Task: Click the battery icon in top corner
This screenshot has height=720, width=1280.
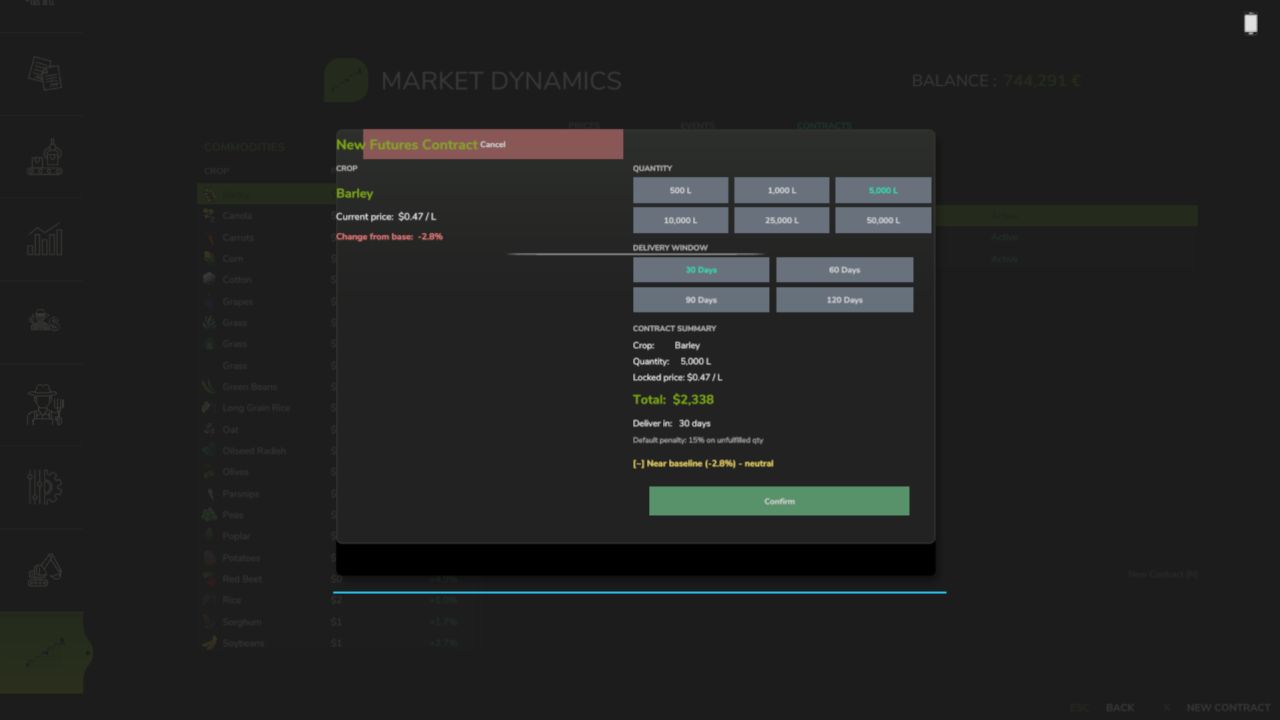Action: (1250, 23)
